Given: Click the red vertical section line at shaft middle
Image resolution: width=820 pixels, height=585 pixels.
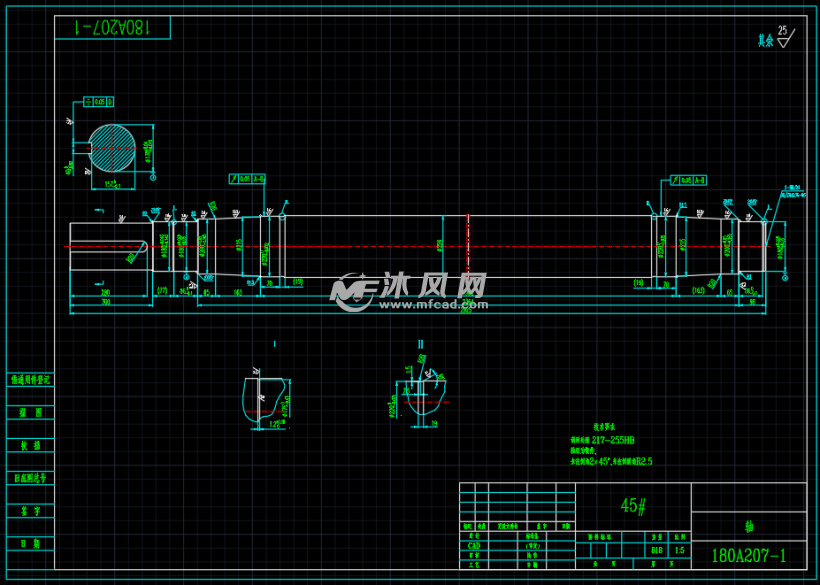Looking at the screenshot, I should (x=467, y=245).
